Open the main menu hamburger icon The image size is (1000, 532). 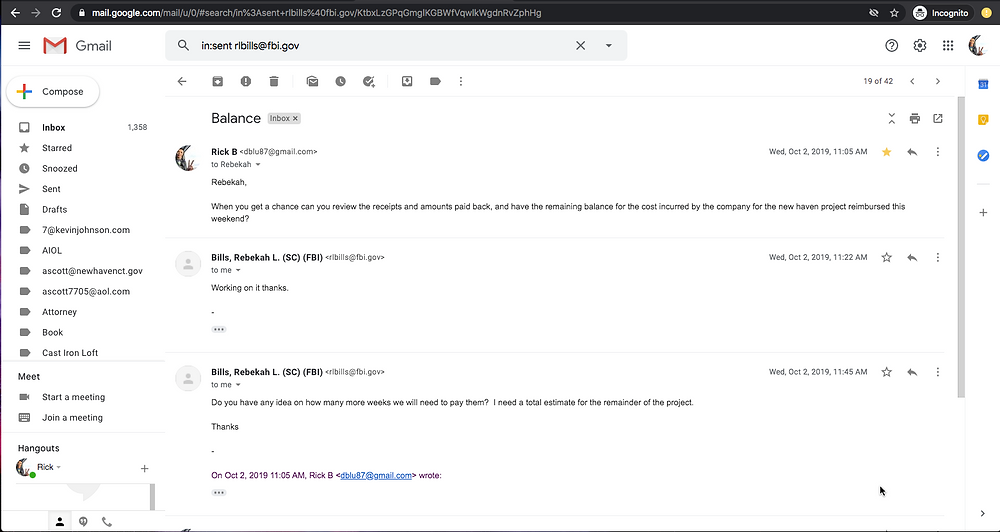coord(24,45)
